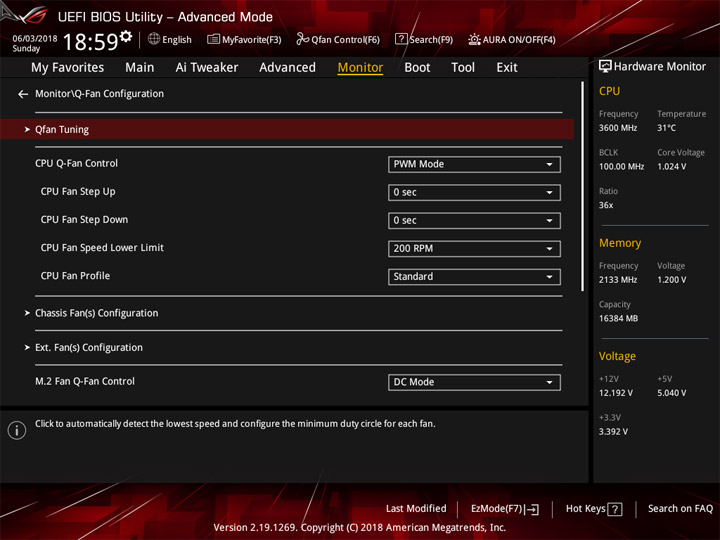Image resolution: width=720 pixels, height=540 pixels.
Task: Click the 5.040 V reading
Action: pyautogui.click(x=671, y=393)
